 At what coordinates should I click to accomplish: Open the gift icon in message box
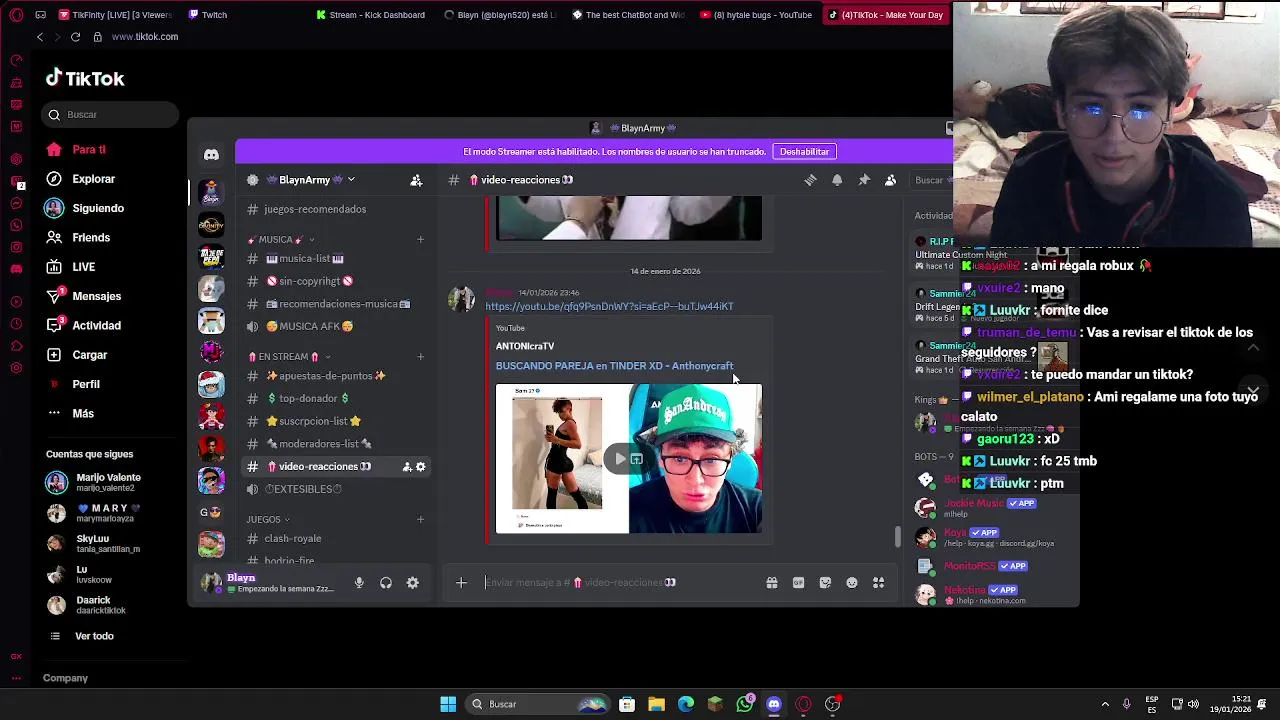tap(772, 582)
